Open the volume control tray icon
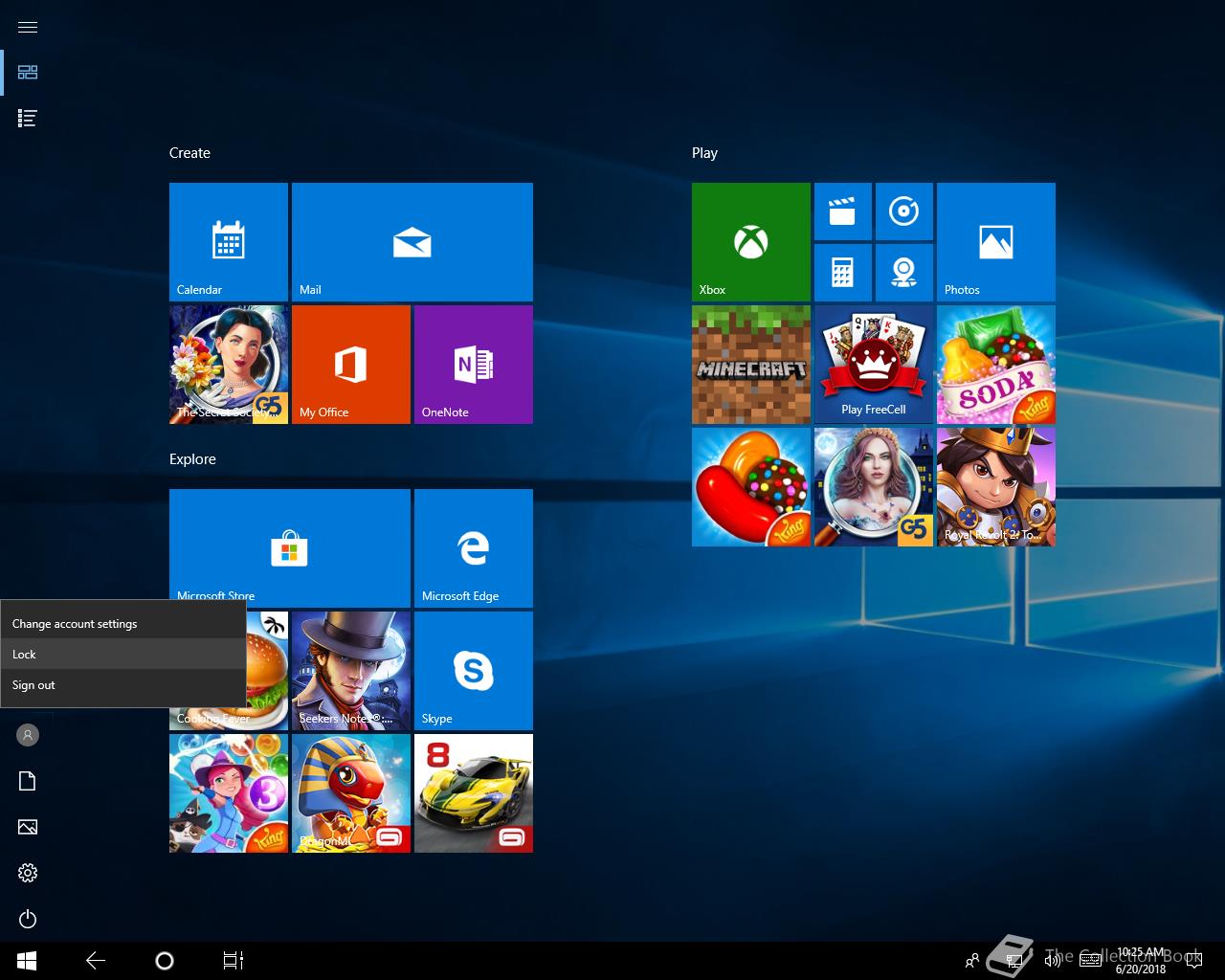Screen dimensions: 1225x980 click(x=1053, y=961)
